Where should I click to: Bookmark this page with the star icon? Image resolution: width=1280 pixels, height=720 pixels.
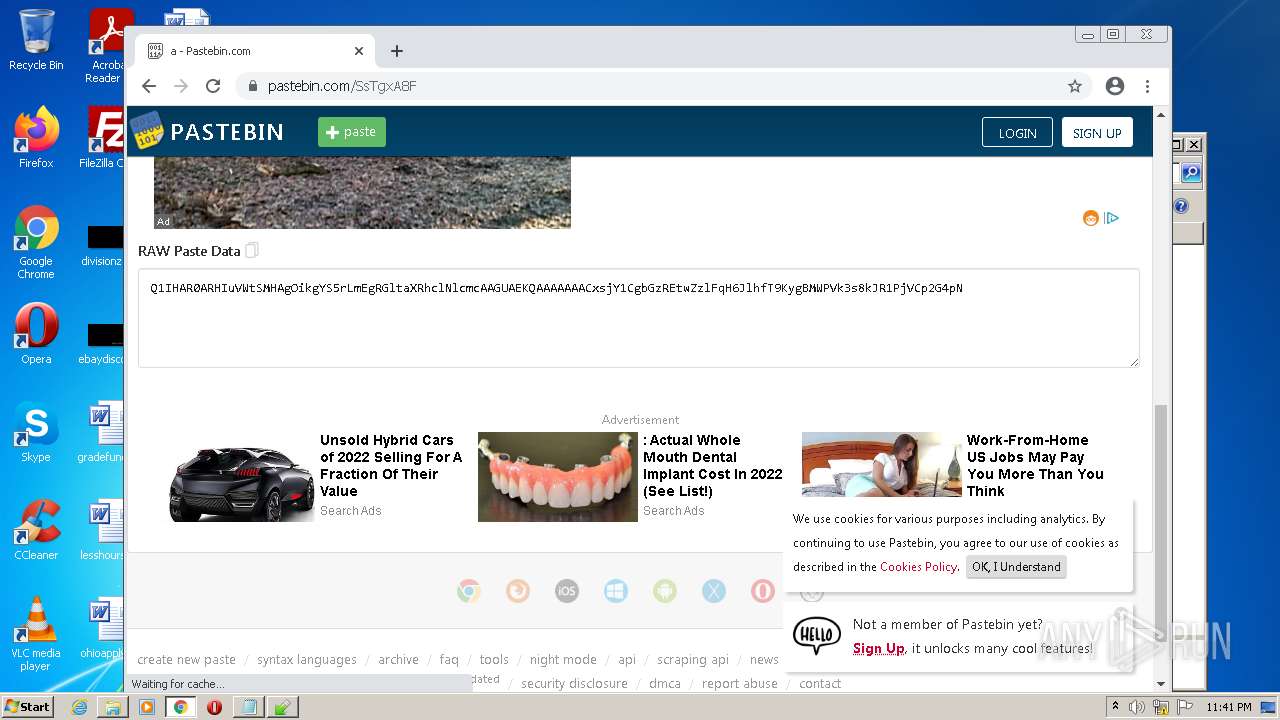tap(1075, 86)
